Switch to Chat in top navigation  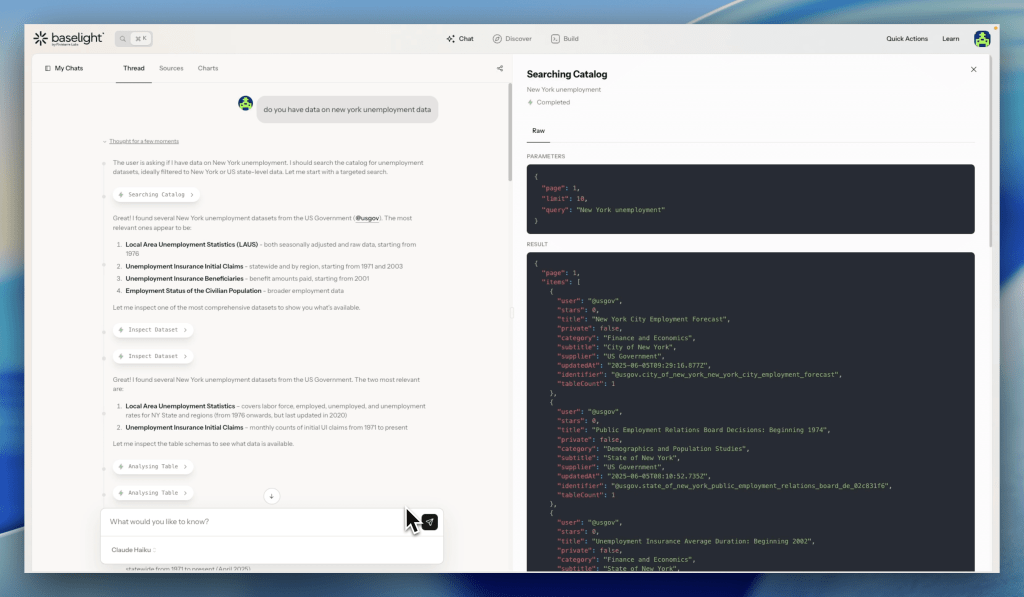click(460, 39)
